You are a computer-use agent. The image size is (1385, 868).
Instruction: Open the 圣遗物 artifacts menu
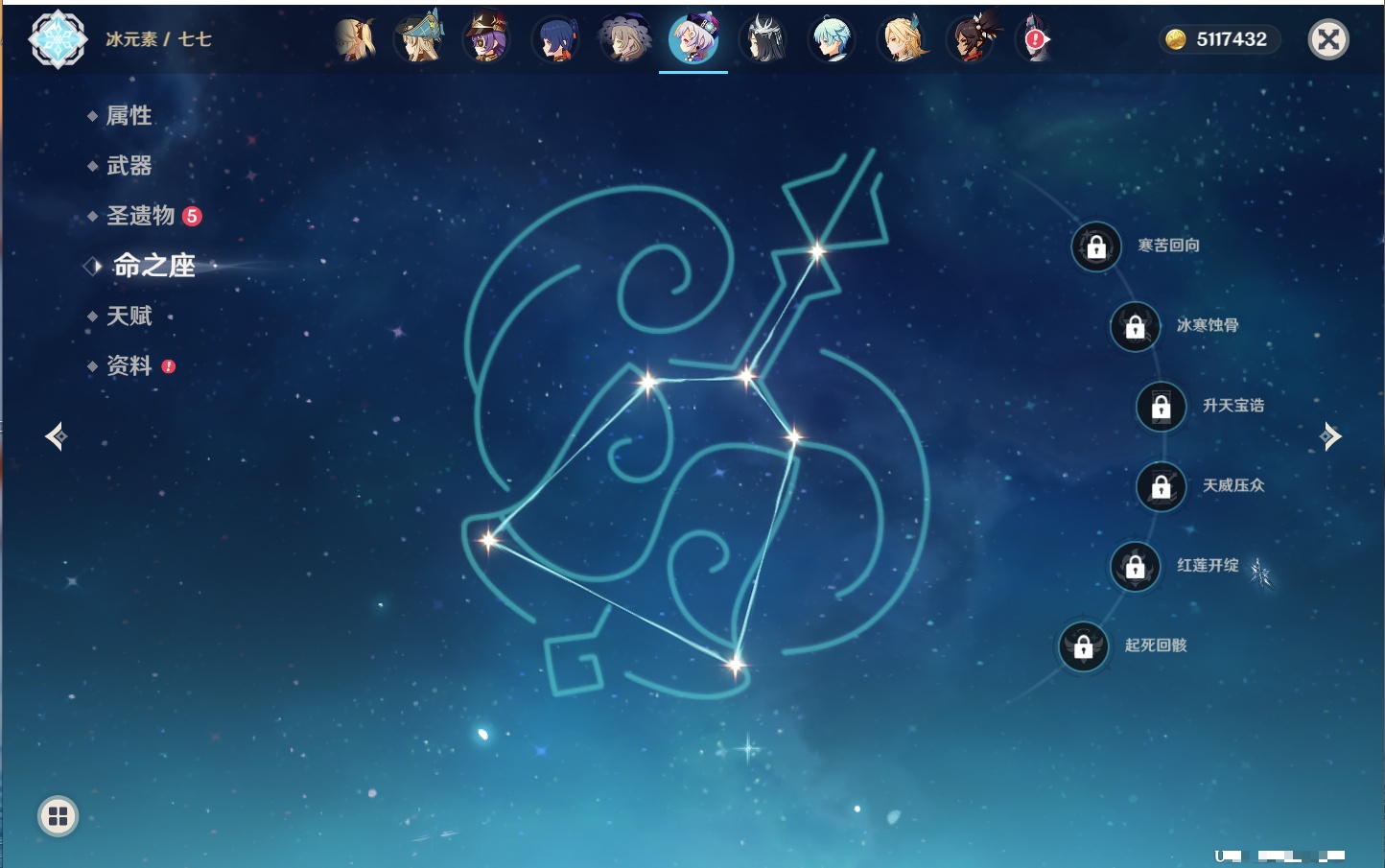coord(141,216)
